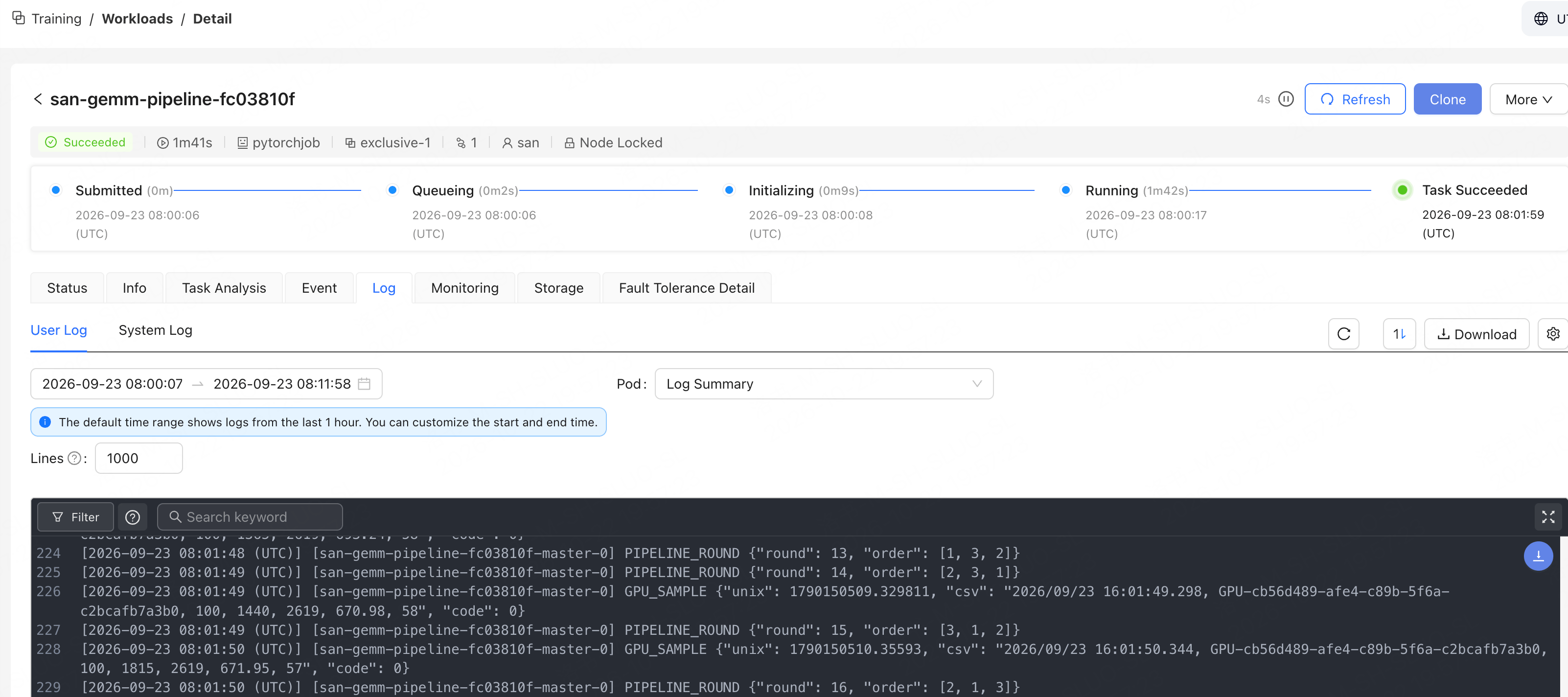Toggle log sort order icon
Viewport: 1568px width, 697px height.
(x=1399, y=334)
